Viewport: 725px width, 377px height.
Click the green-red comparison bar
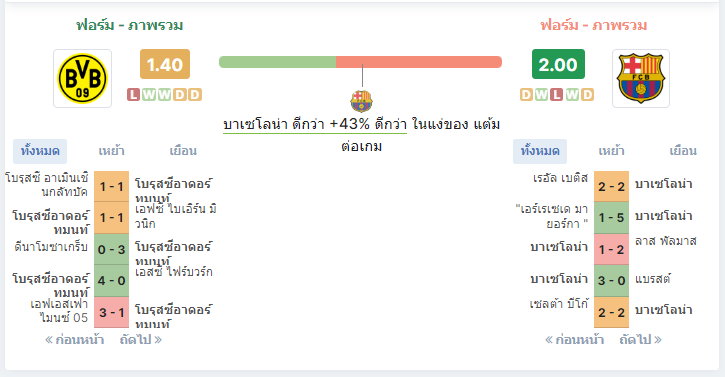tap(360, 62)
